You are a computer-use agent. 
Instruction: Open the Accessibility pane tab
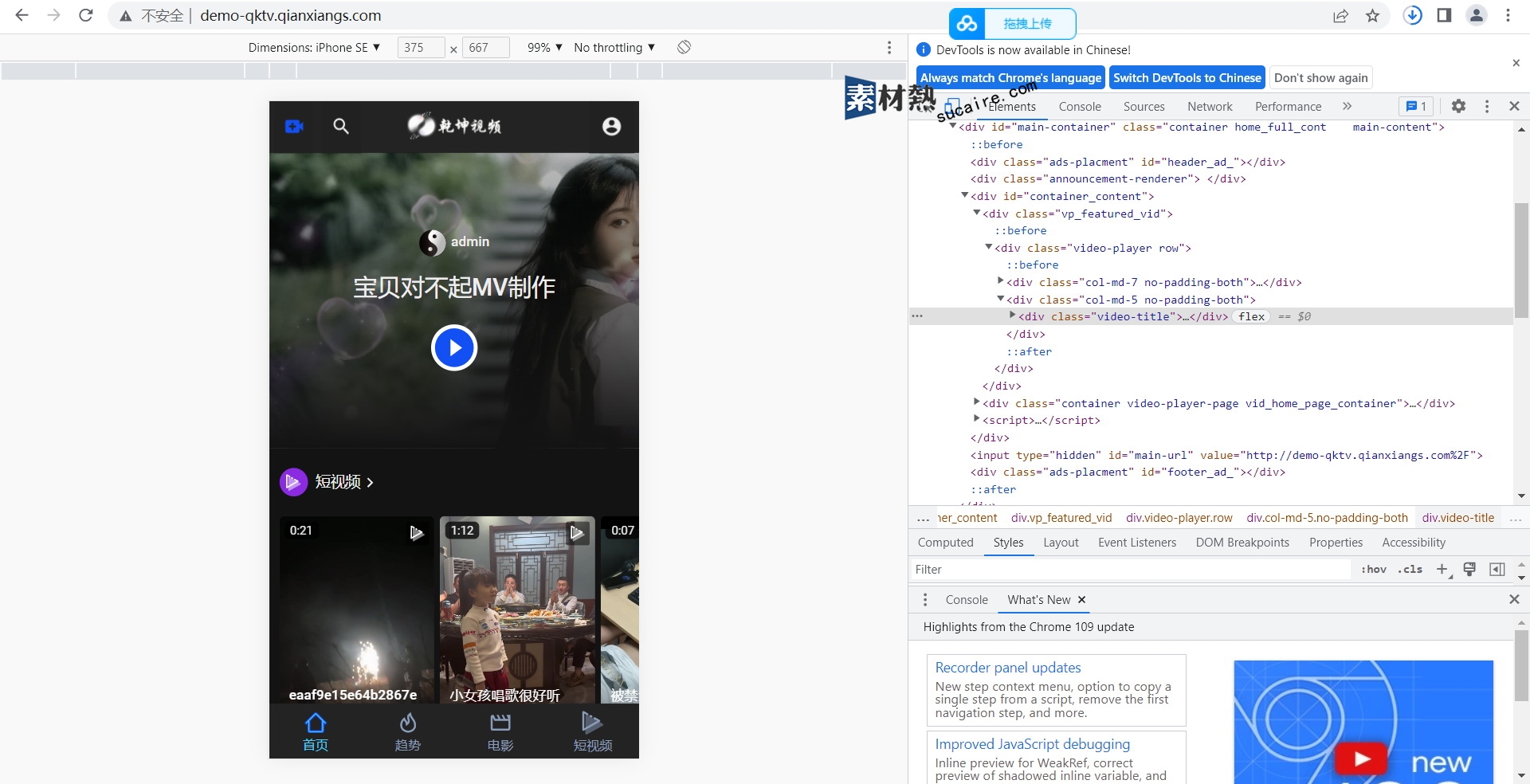[x=1414, y=543]
